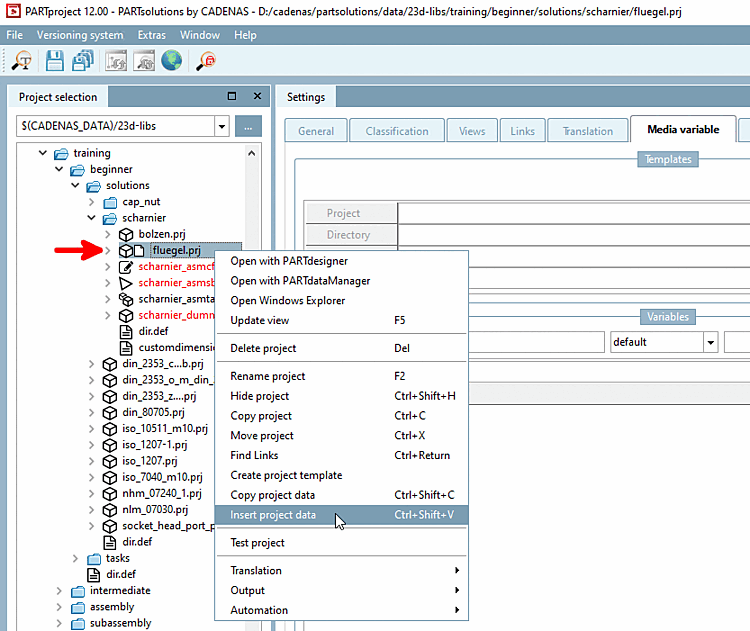
Task: Click the project tree scrollbar up arrow
Action: point(252,153)
